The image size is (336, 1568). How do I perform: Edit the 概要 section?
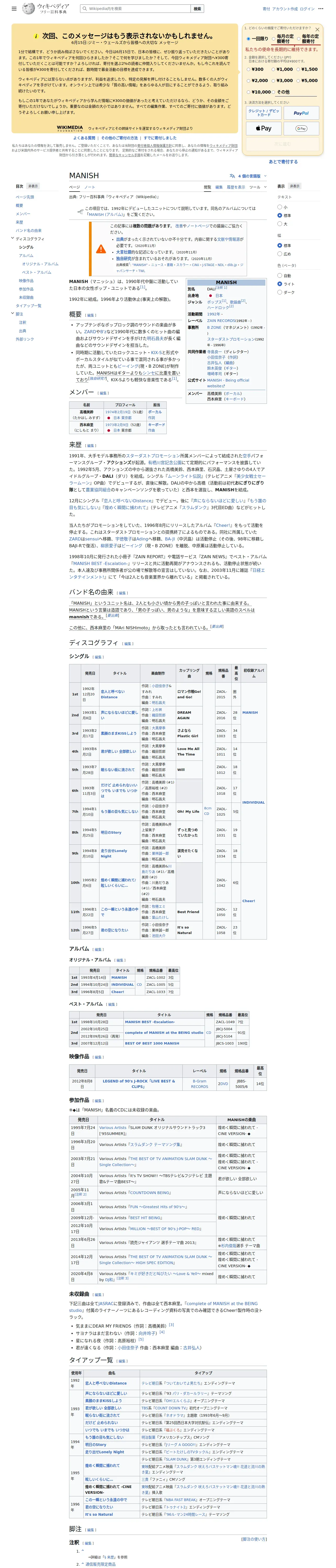click(91, 315)
